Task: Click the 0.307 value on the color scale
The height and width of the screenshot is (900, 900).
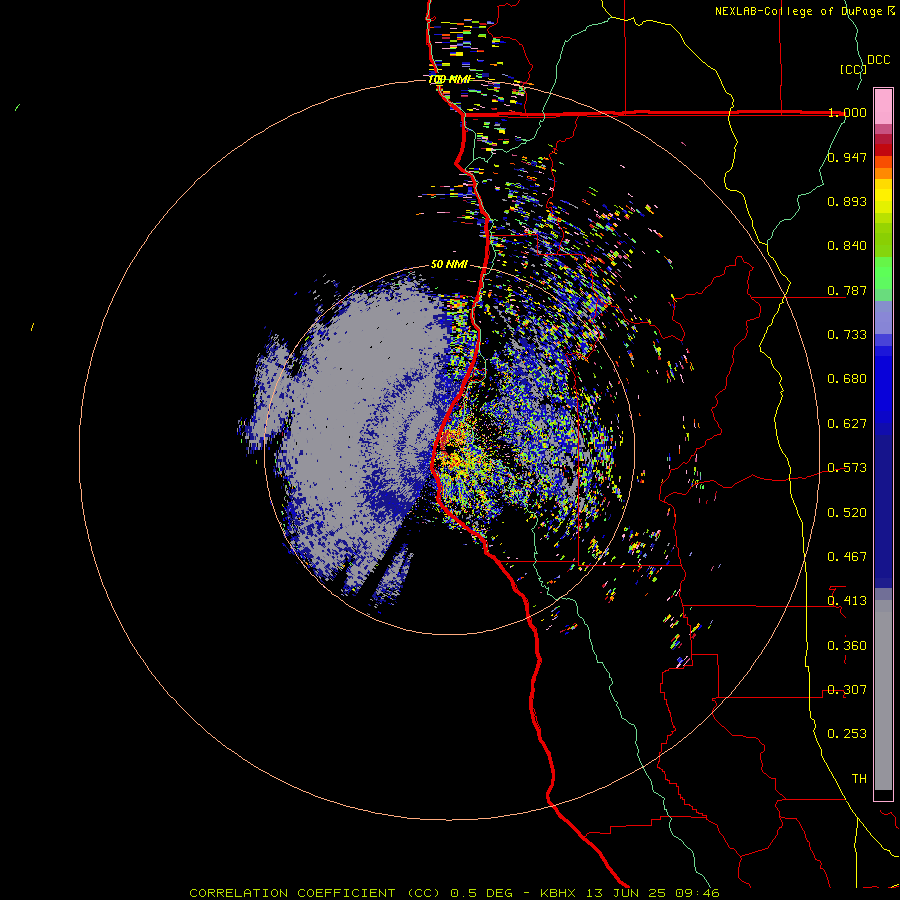Action: [x=847, y=690]
